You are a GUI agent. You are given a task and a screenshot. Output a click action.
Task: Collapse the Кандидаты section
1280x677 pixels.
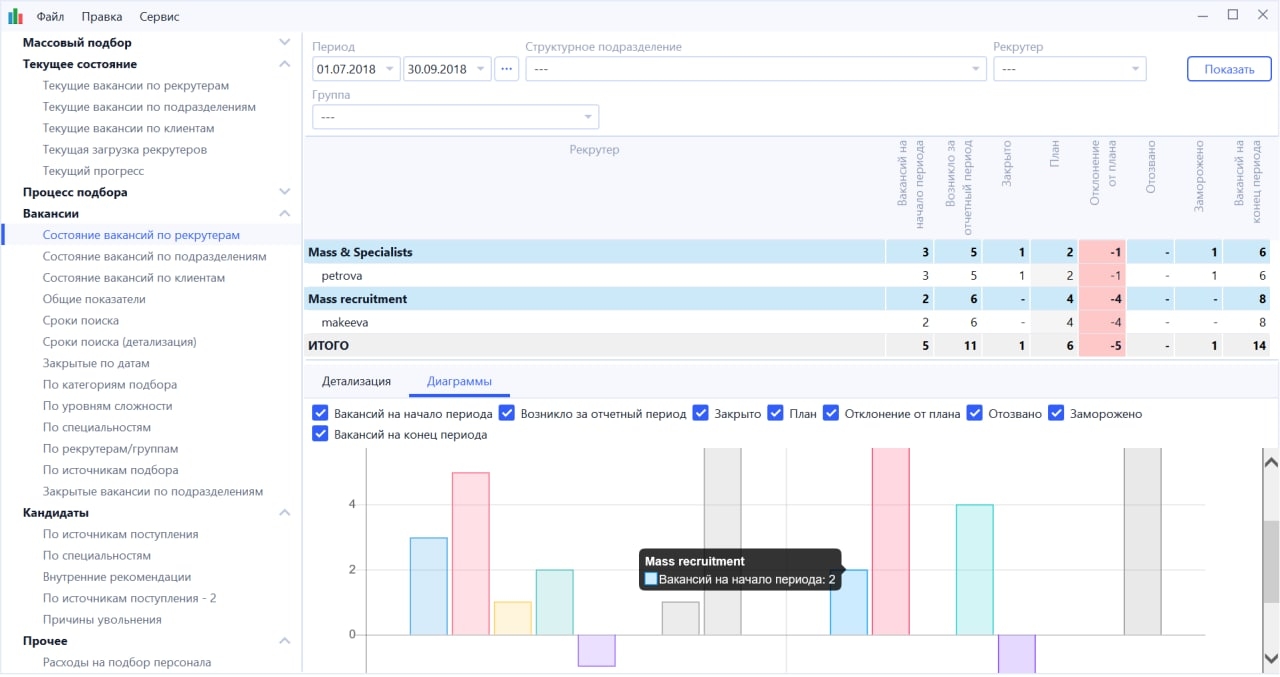(x=285, y=512)
